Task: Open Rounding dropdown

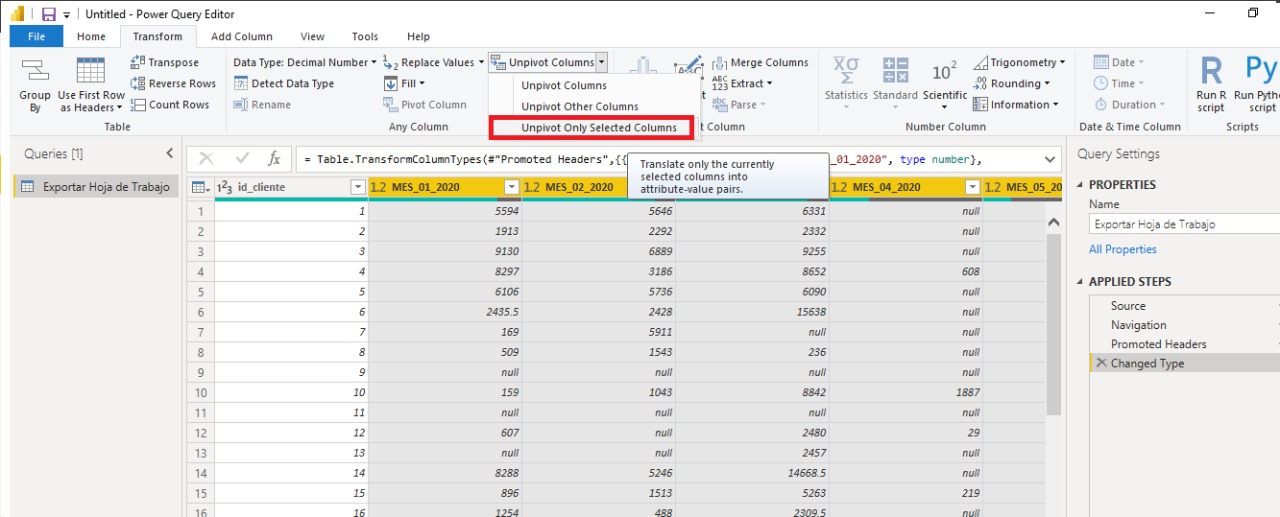Action: point(1012,84)
